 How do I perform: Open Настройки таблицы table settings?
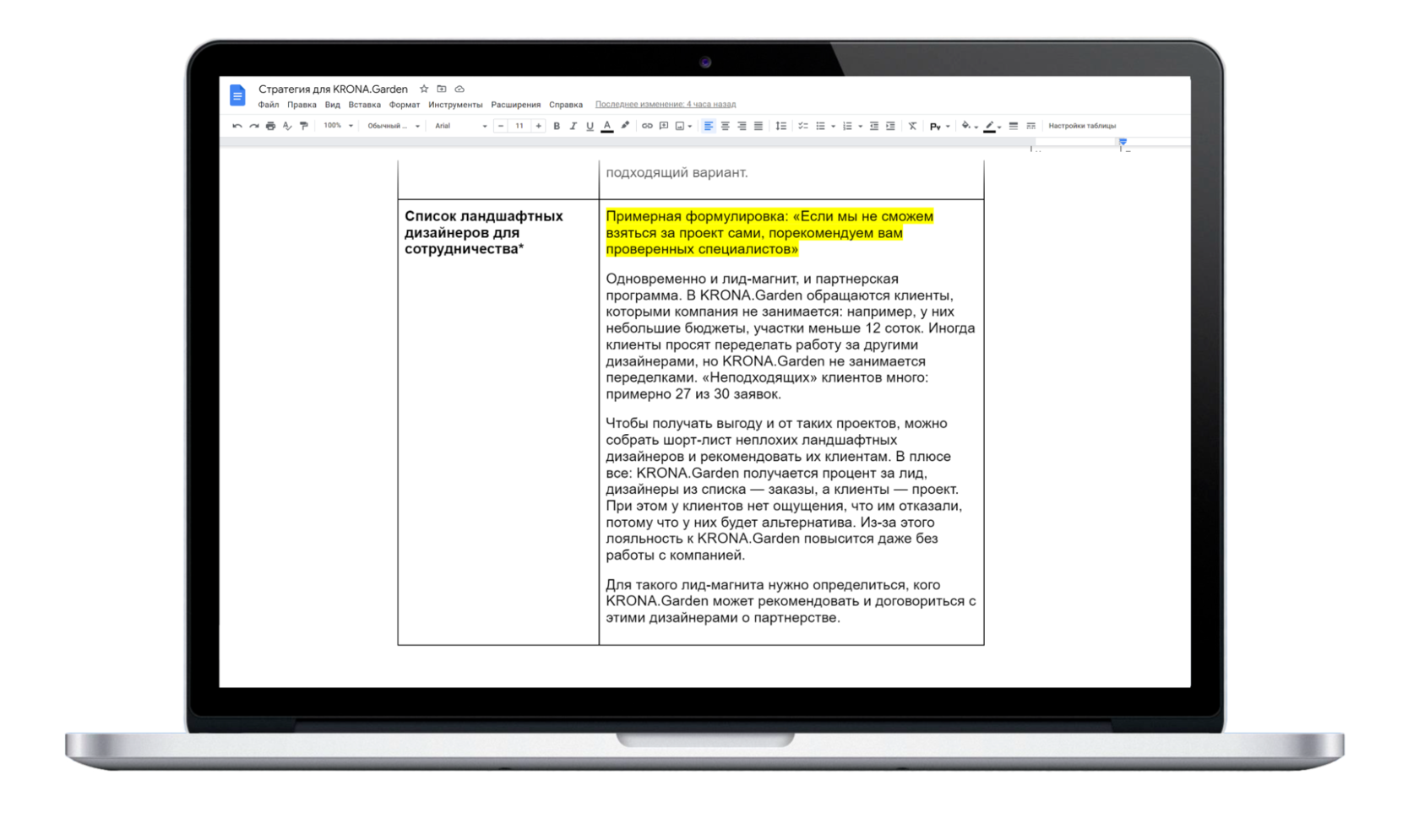[1082, 126]
